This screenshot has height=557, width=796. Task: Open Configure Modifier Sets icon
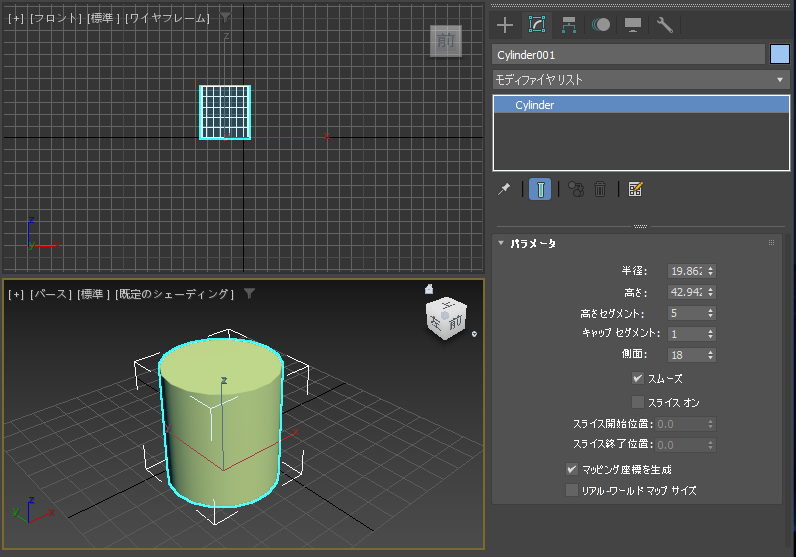click(x=635, y=189)
